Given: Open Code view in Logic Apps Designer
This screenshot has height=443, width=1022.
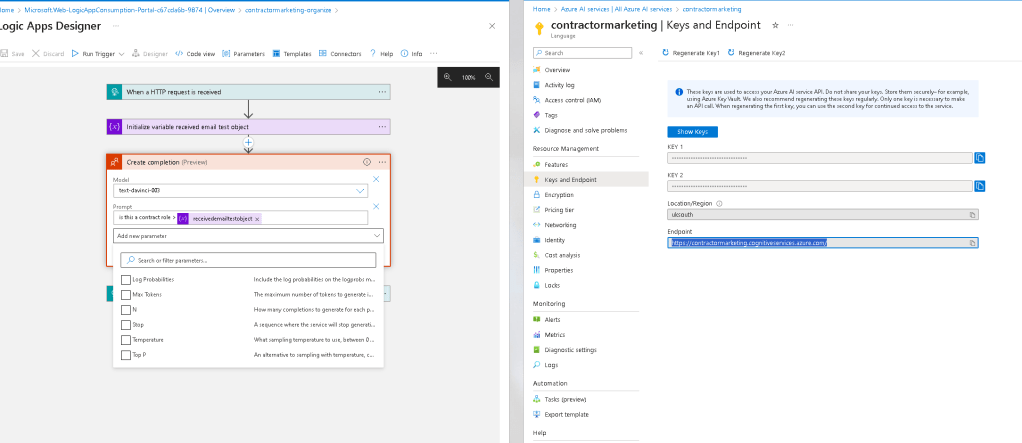Looking at the screenshot, I should pyautogui.click(x=195, y=54).
